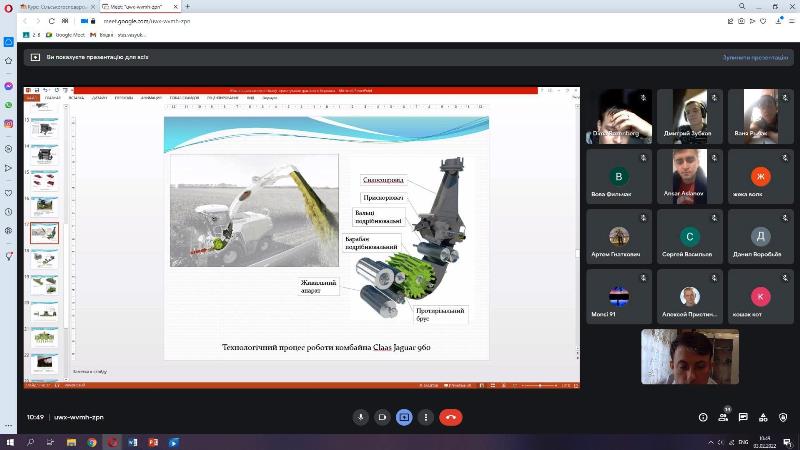
Task: Open the meeting details info icon
Action: [x=702, y=417]
